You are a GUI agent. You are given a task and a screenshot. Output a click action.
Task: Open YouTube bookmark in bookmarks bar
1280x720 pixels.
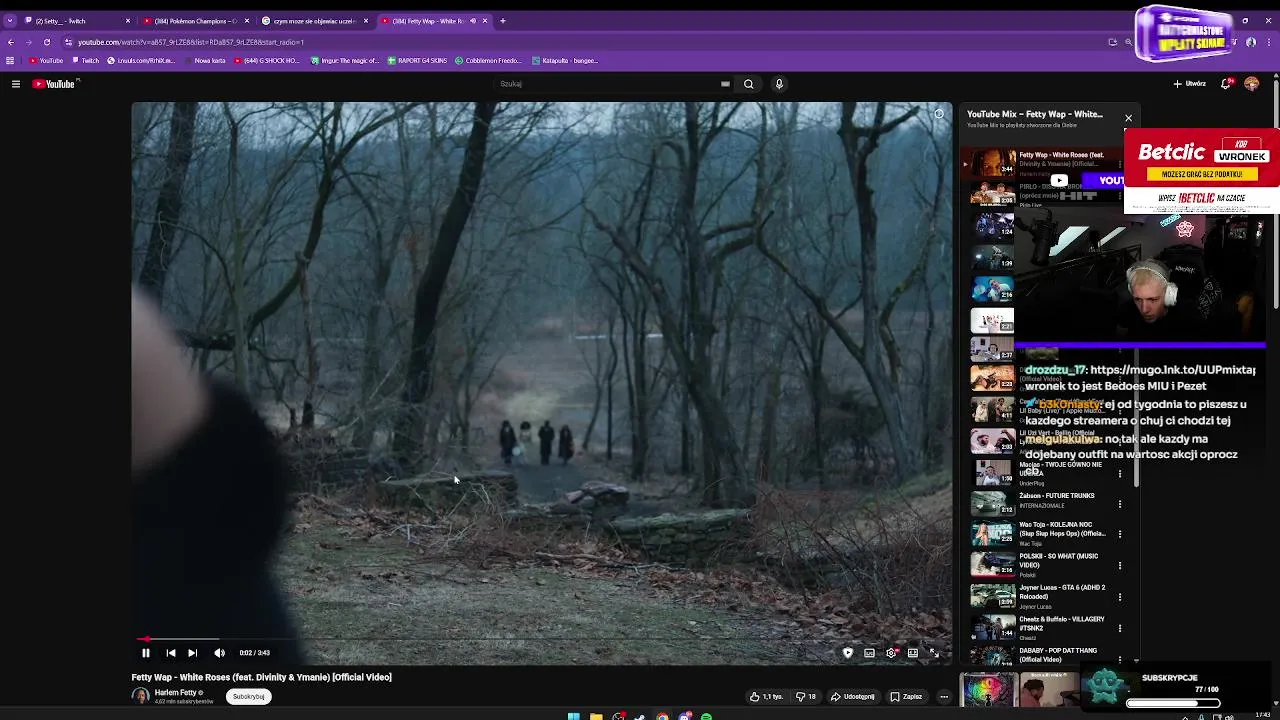click(x=46, y=61)
